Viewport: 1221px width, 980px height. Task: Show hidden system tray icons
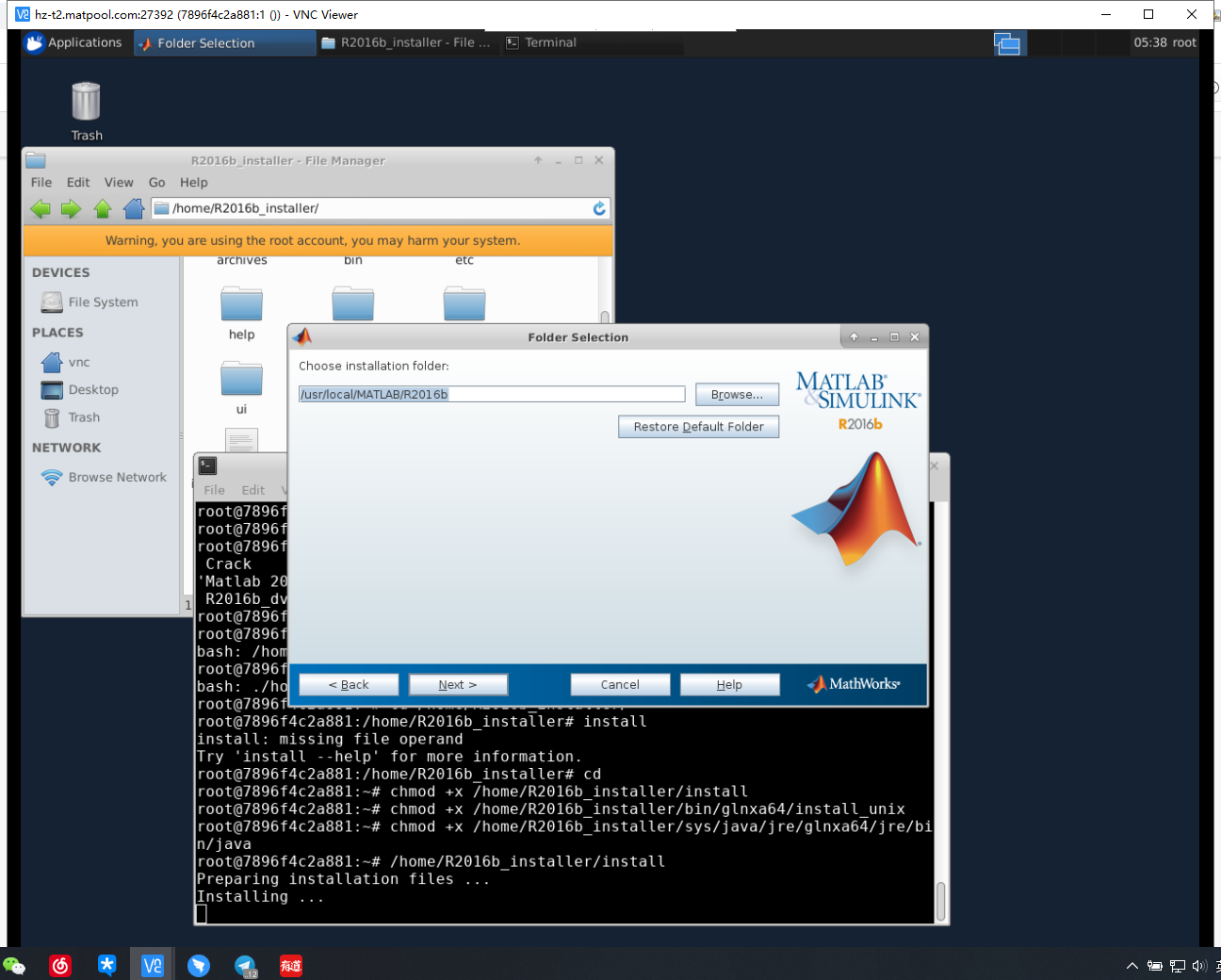click(x=1132, y=966)
